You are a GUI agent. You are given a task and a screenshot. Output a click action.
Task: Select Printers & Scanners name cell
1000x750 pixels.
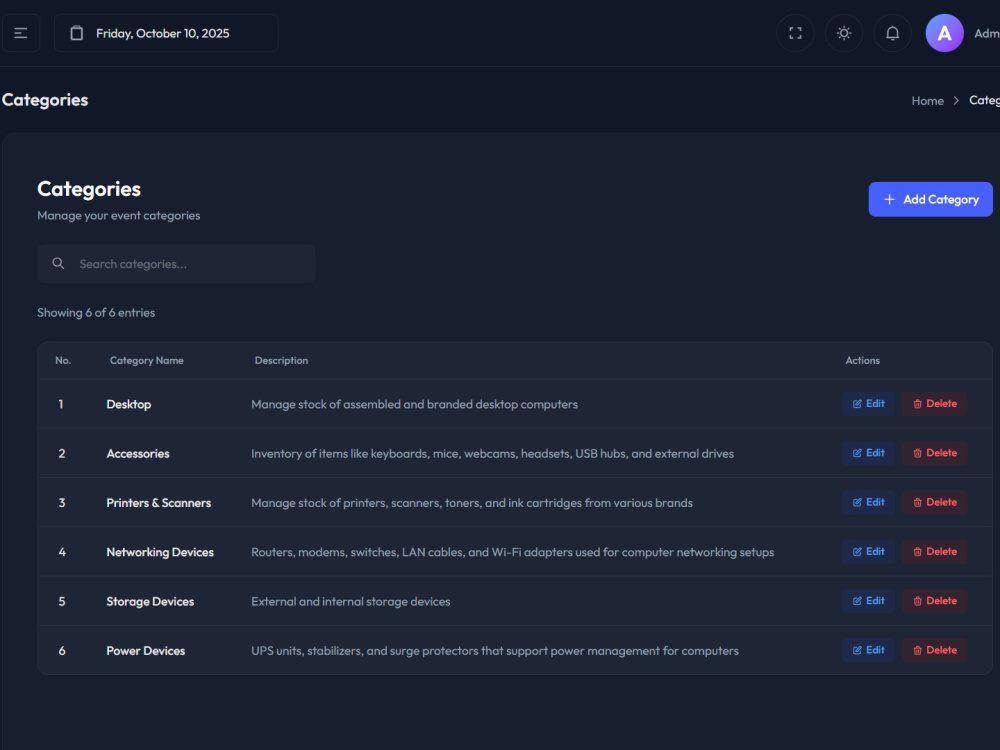click(159, 503)
